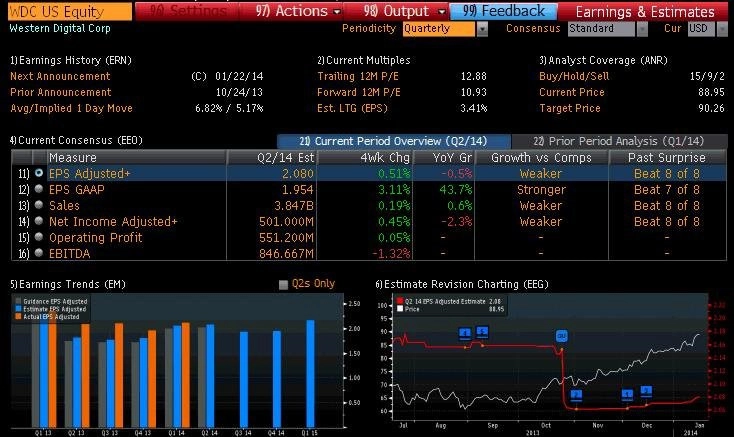
Task: Click the 43.7% YoY growth value
Action: (x=455, y=189)
